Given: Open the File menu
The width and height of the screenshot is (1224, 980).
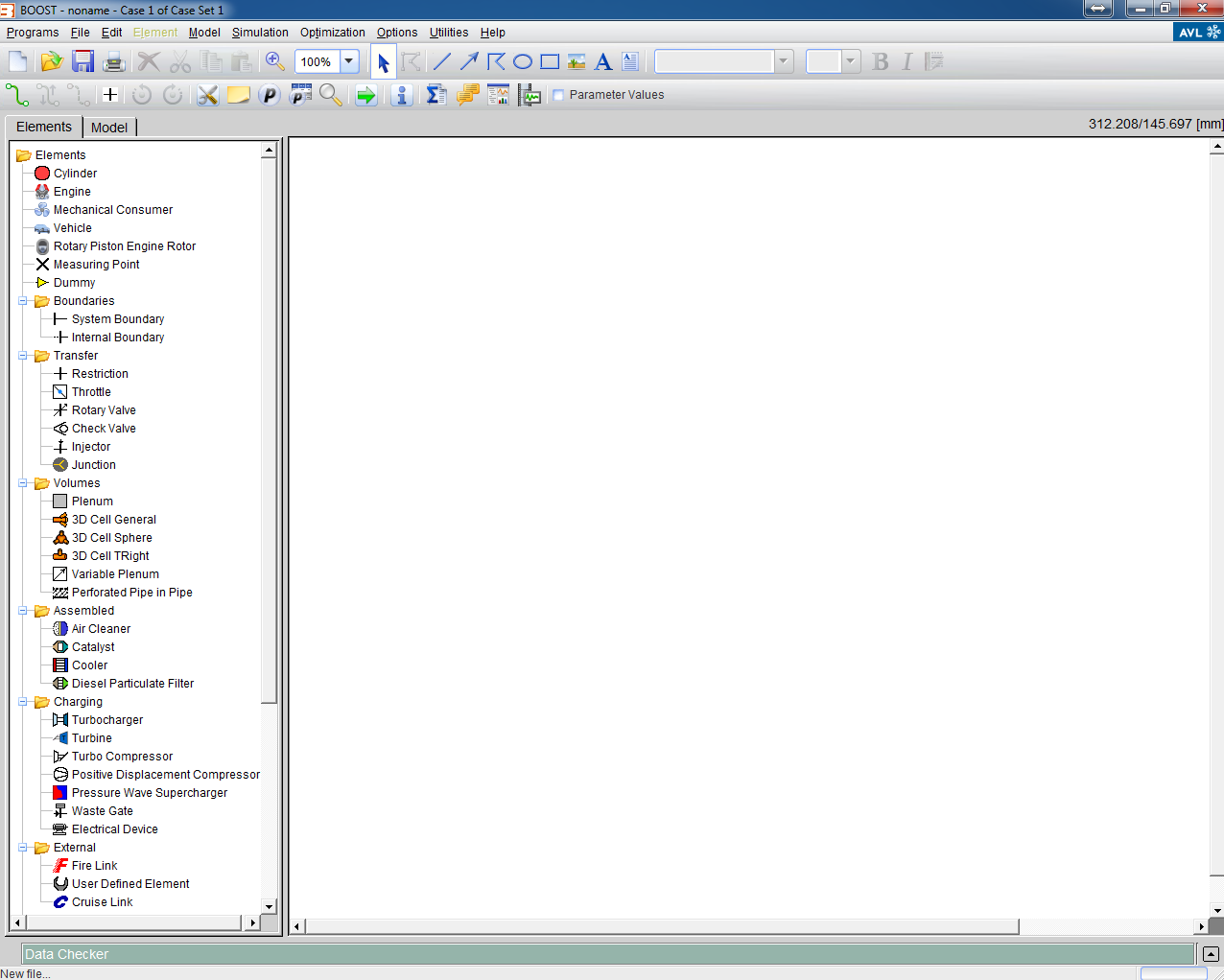Looking at the screenshot, I should tap(81, 33).
